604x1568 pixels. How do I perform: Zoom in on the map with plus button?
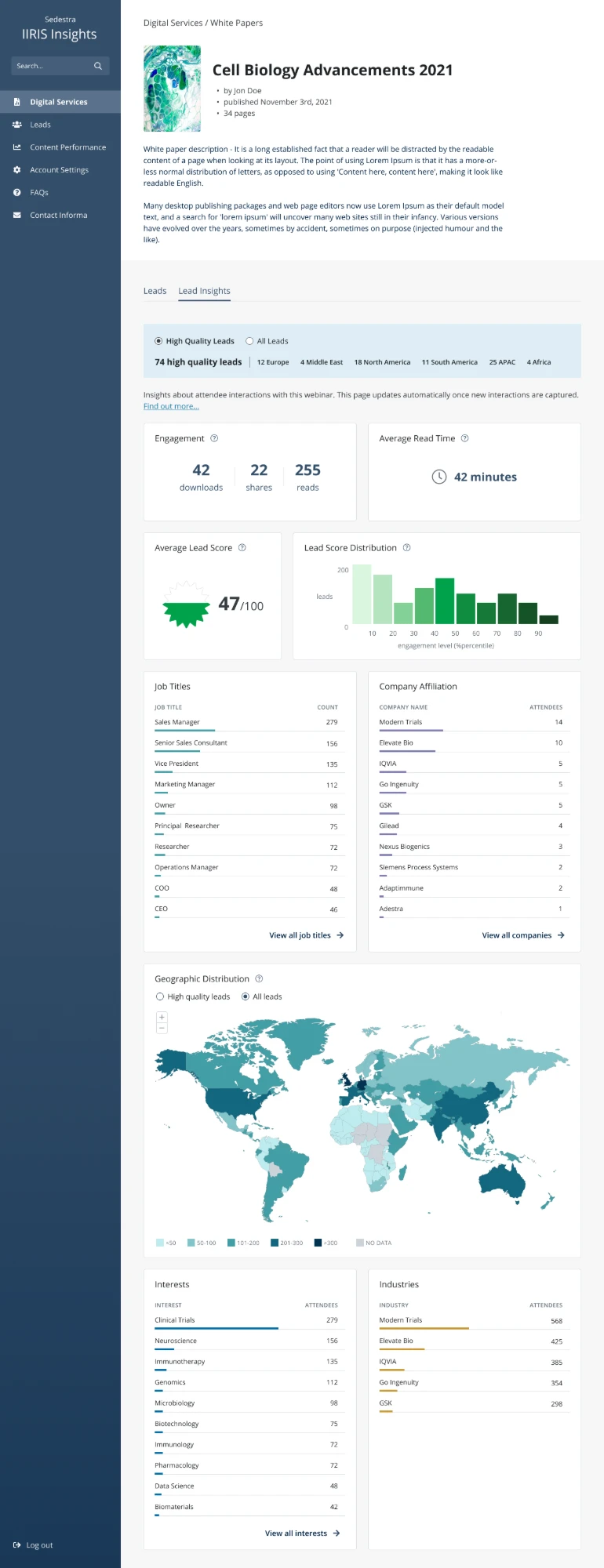pyautogui.click(x=162, y=1017)
